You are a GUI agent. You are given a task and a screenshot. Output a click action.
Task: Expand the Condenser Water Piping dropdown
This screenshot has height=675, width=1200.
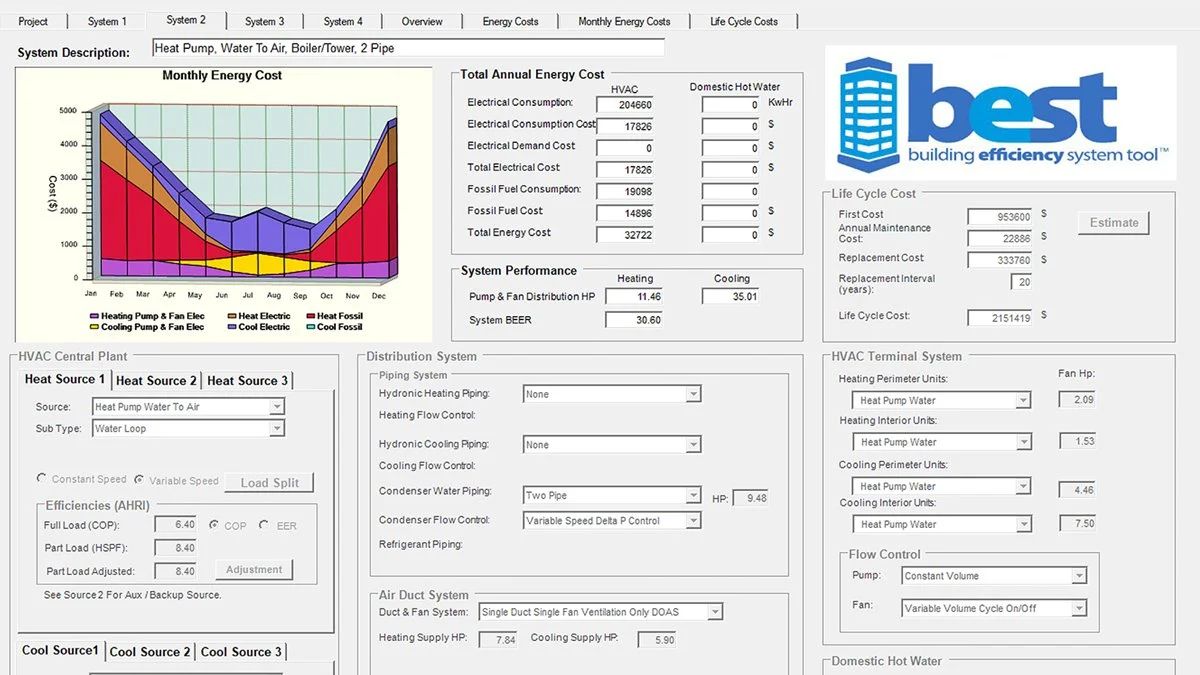point(612,495)
